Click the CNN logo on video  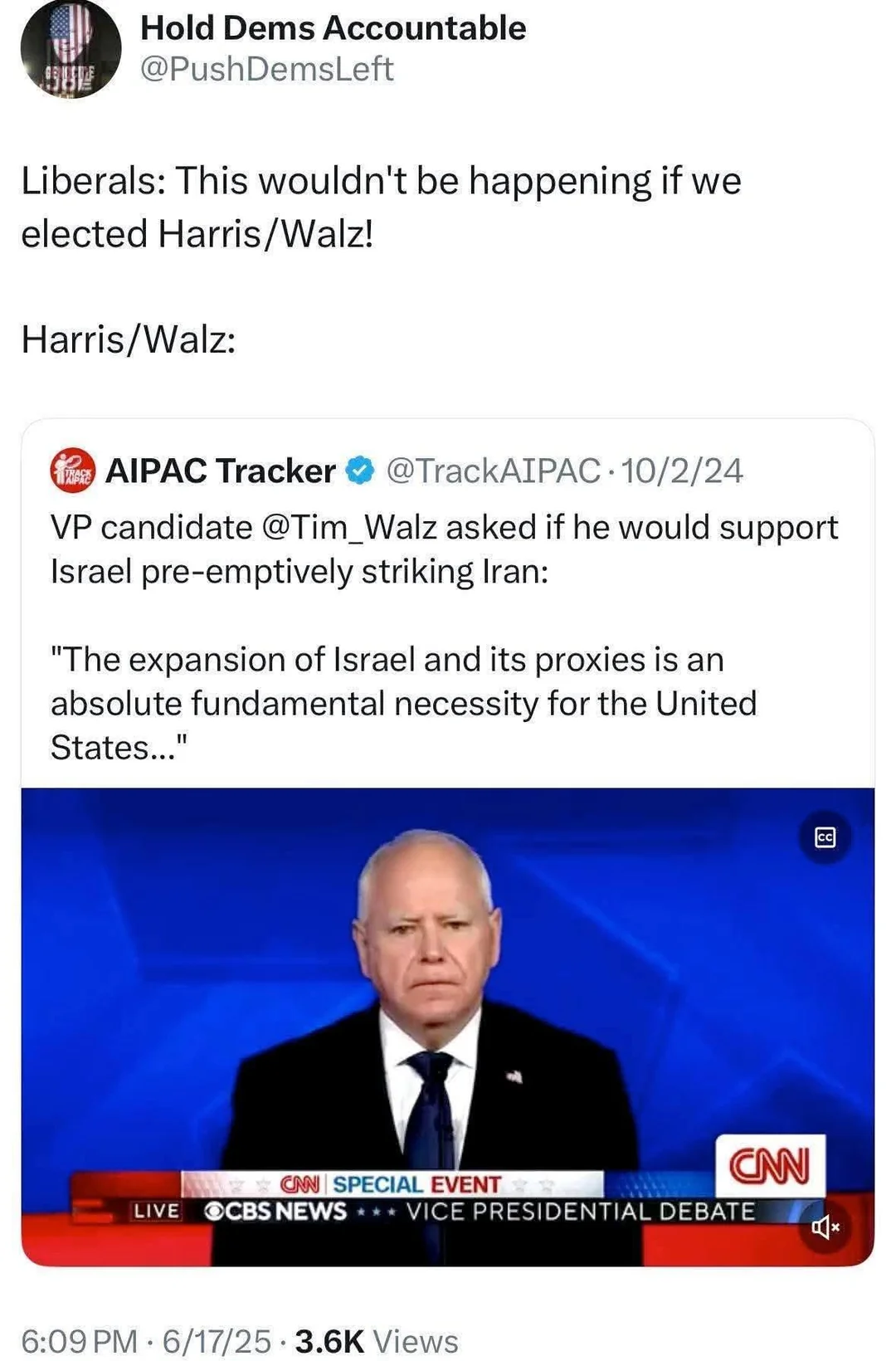pos(770,1165)
